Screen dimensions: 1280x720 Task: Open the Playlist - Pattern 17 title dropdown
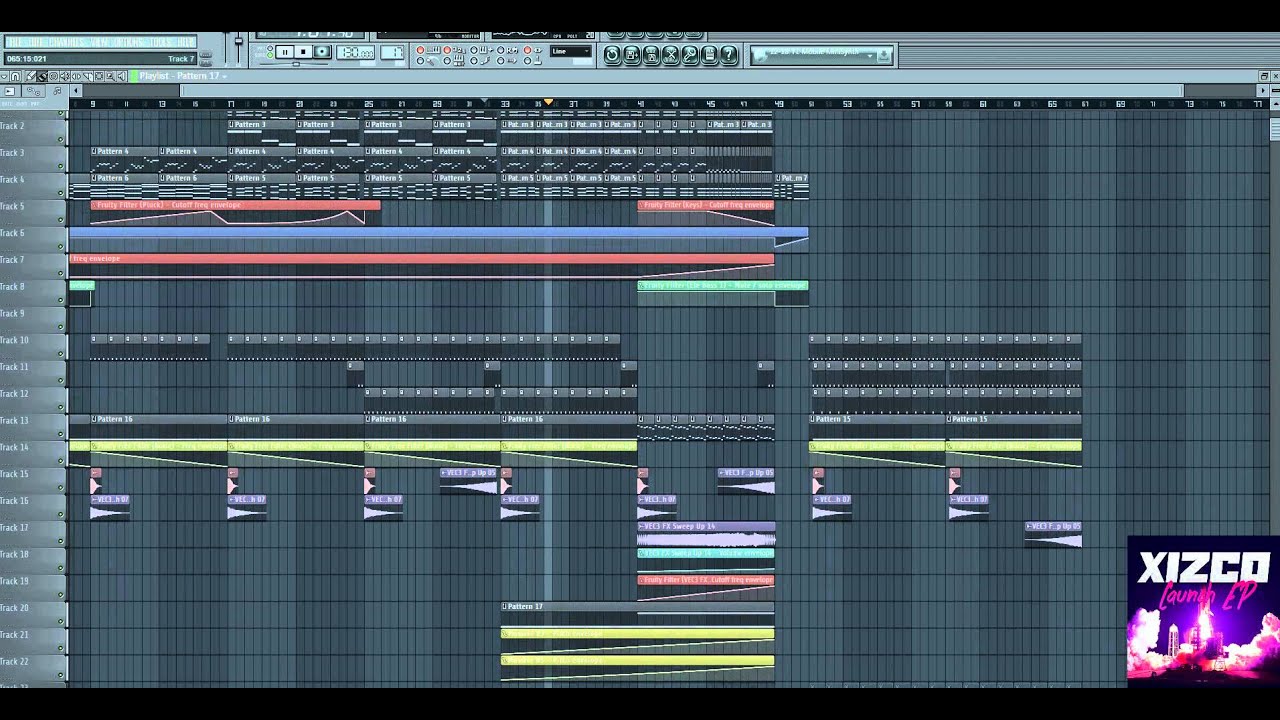click(183, 76)
